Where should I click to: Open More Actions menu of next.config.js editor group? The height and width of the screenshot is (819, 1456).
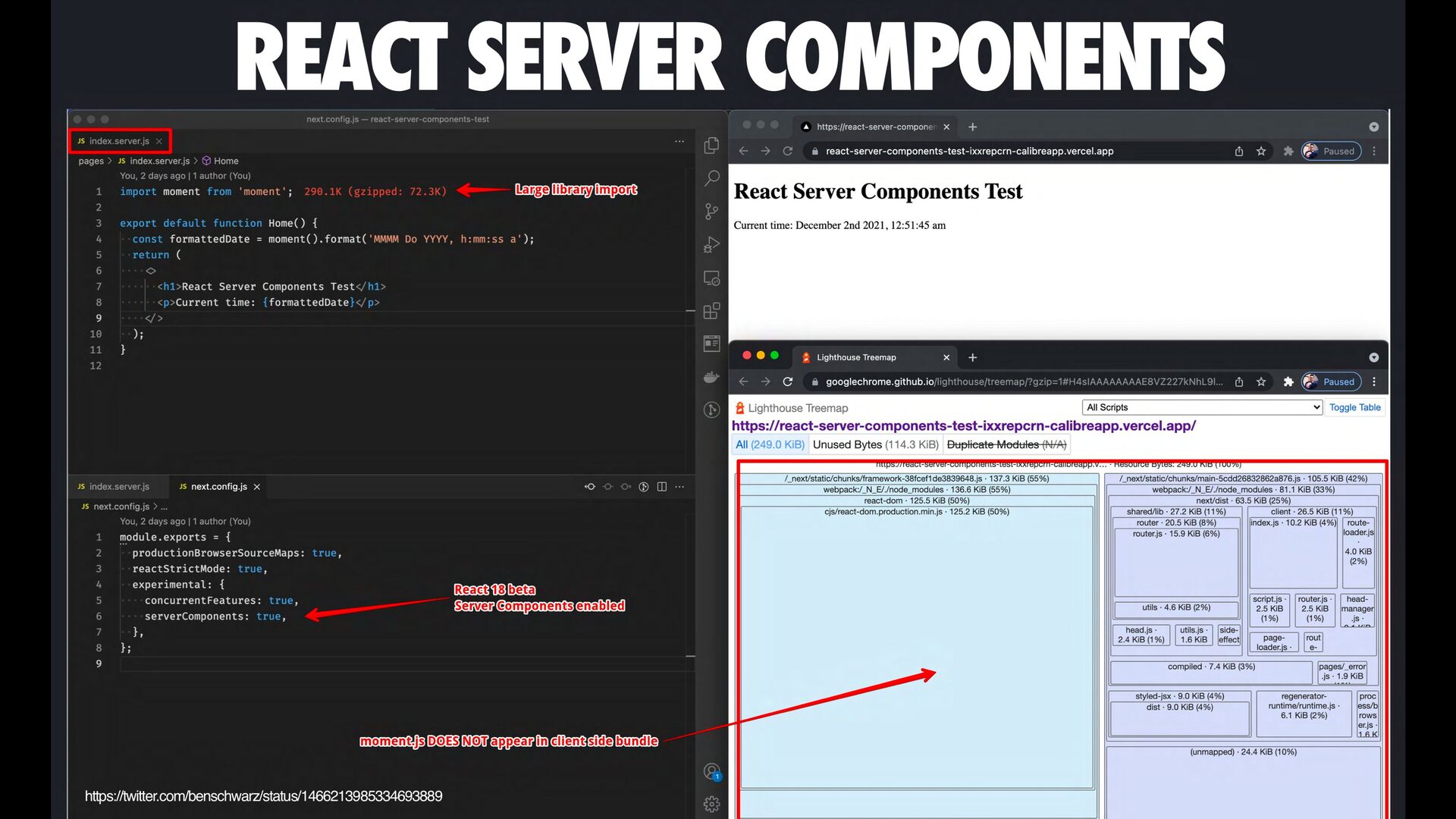point(679,487)
